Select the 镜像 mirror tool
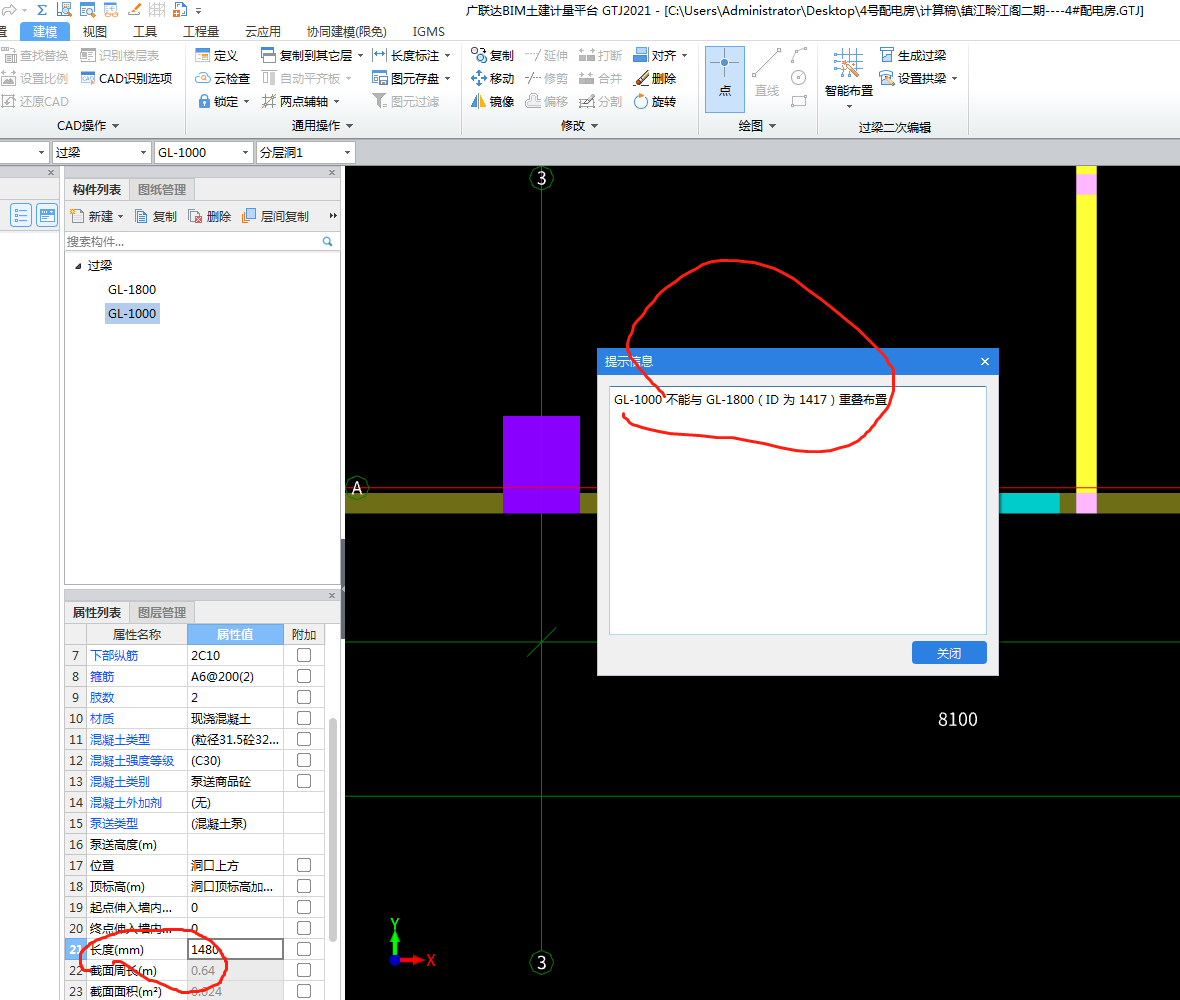This screenshot has height=1000, width=1180. point(493,102)
